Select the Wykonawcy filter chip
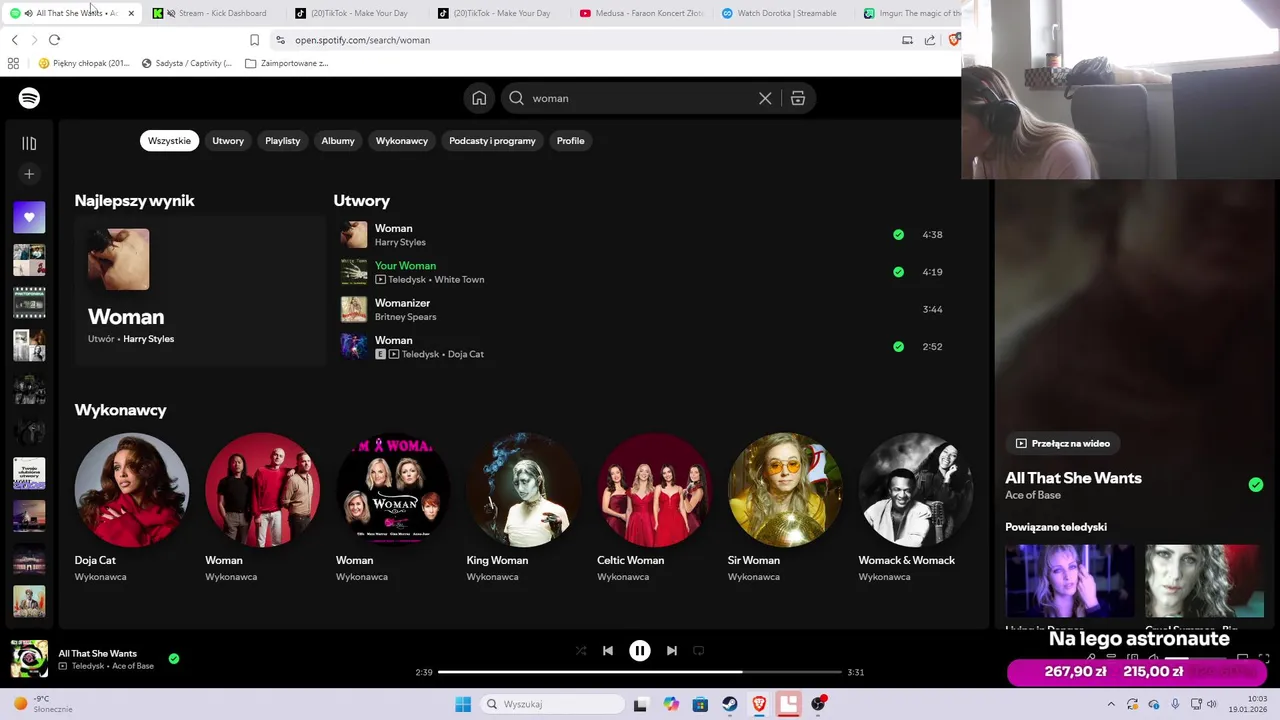Screen dimensions: 1280x720 [x=402, y=141]
